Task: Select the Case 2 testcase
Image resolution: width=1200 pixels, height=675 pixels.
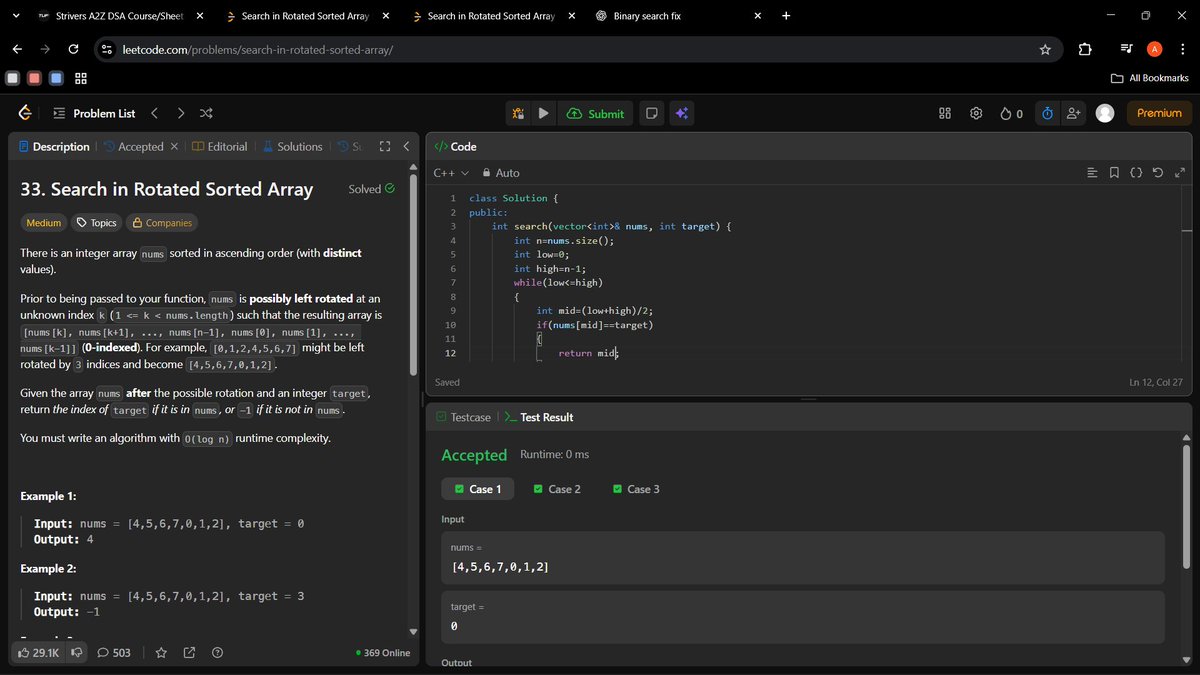Action: (x=557, y=489)
